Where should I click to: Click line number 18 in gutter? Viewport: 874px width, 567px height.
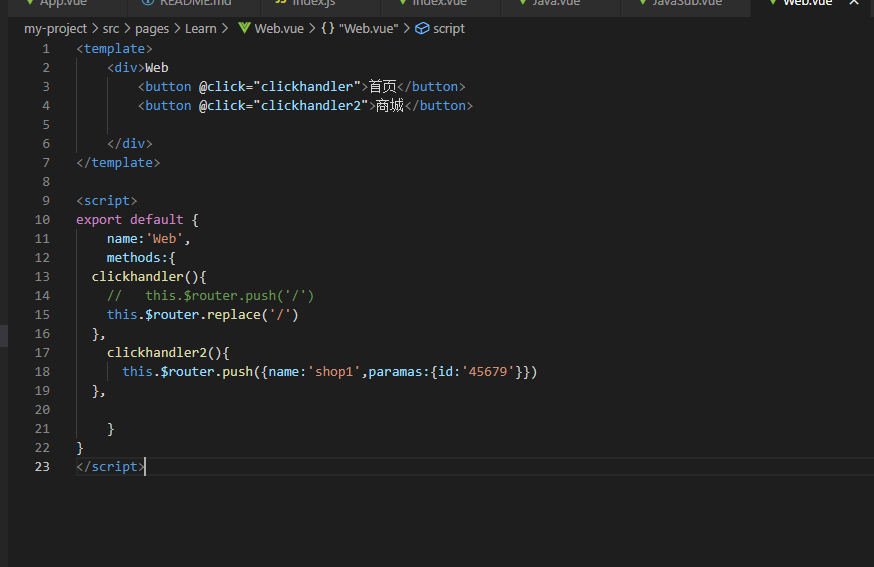coord(42,372)
